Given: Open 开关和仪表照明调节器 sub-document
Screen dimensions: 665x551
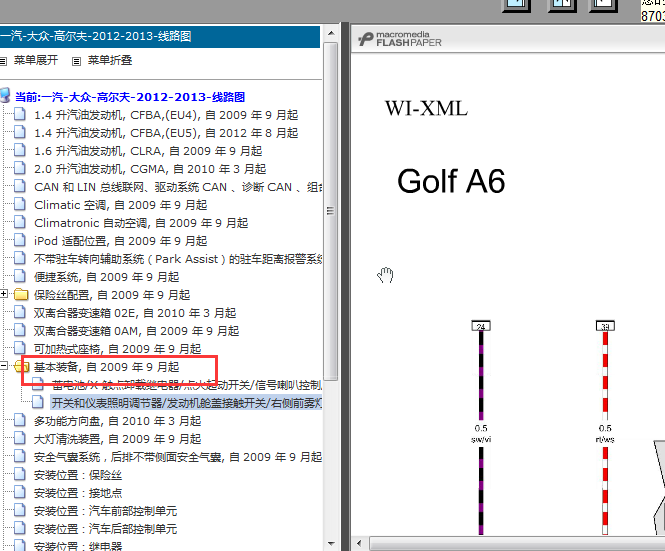Looking at the screenshot, I should 187,403.
